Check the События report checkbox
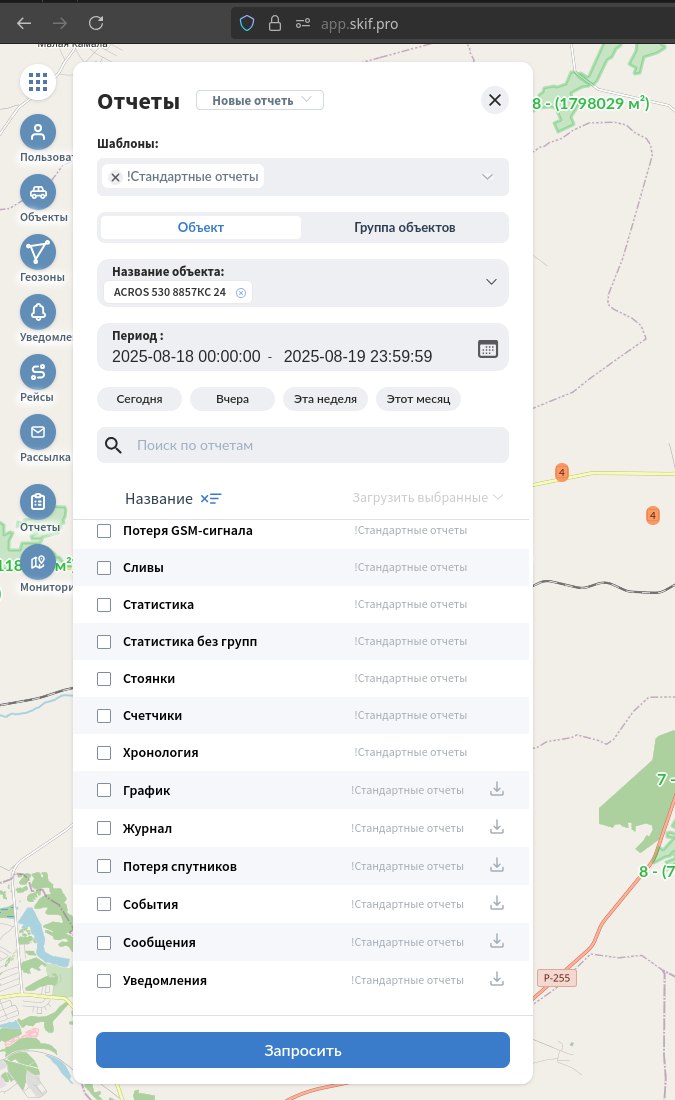The image size is (675, 1100). tap(104, 904)
